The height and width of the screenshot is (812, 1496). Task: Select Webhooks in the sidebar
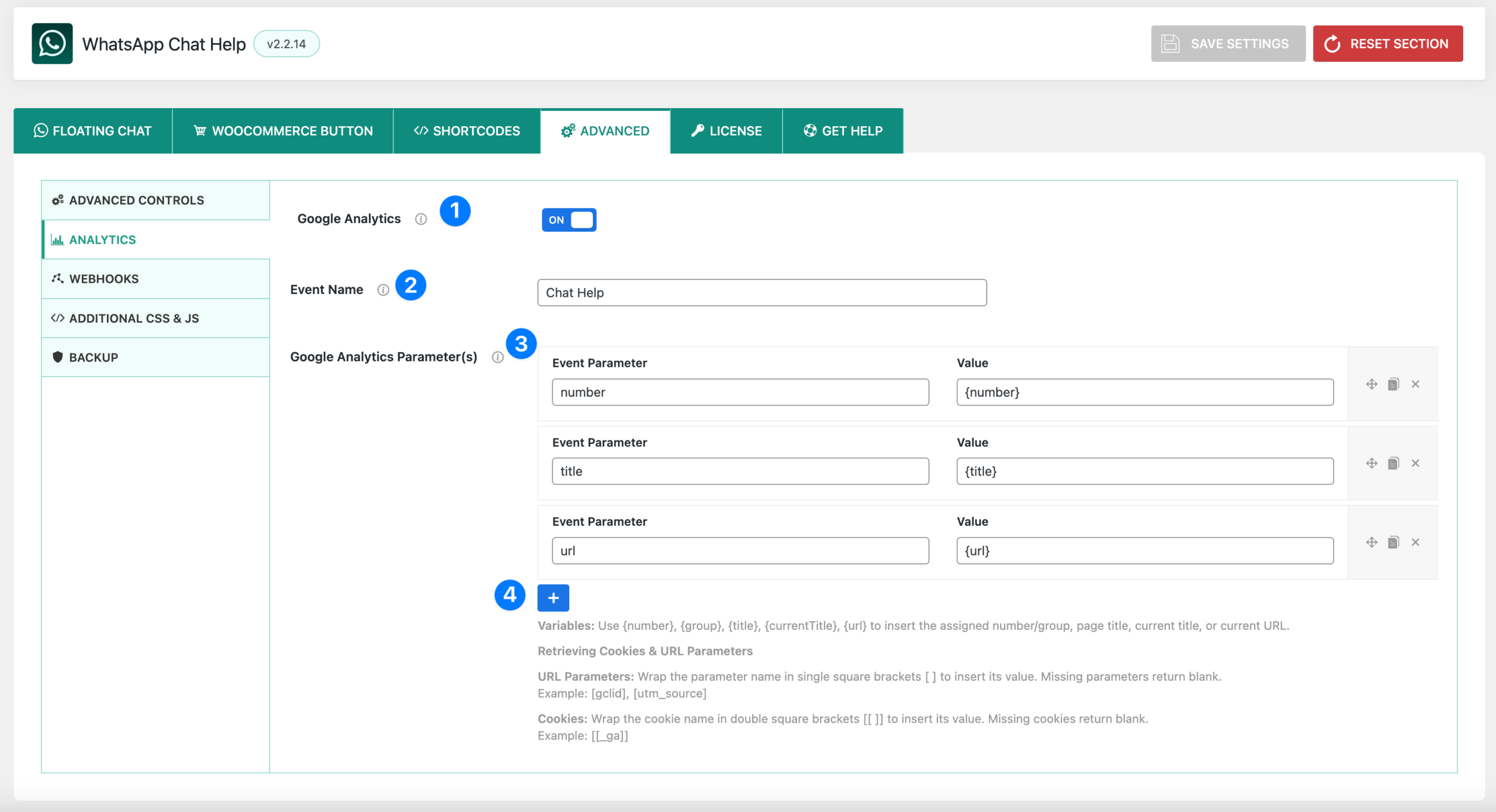(x=103, y=279)
